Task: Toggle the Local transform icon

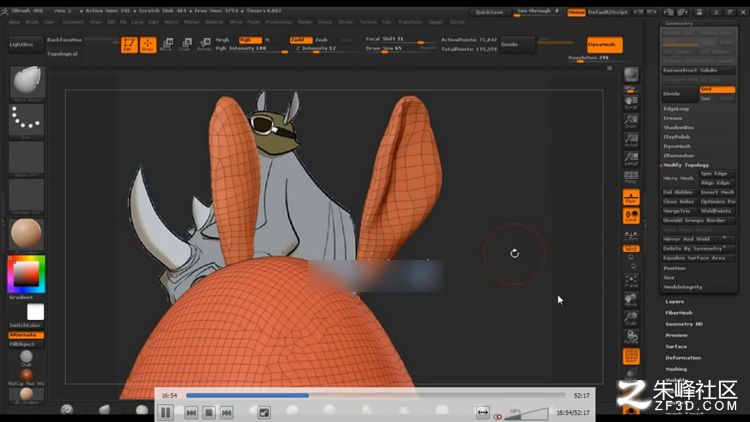Action: pyautogui.click(x=631, y=216)
